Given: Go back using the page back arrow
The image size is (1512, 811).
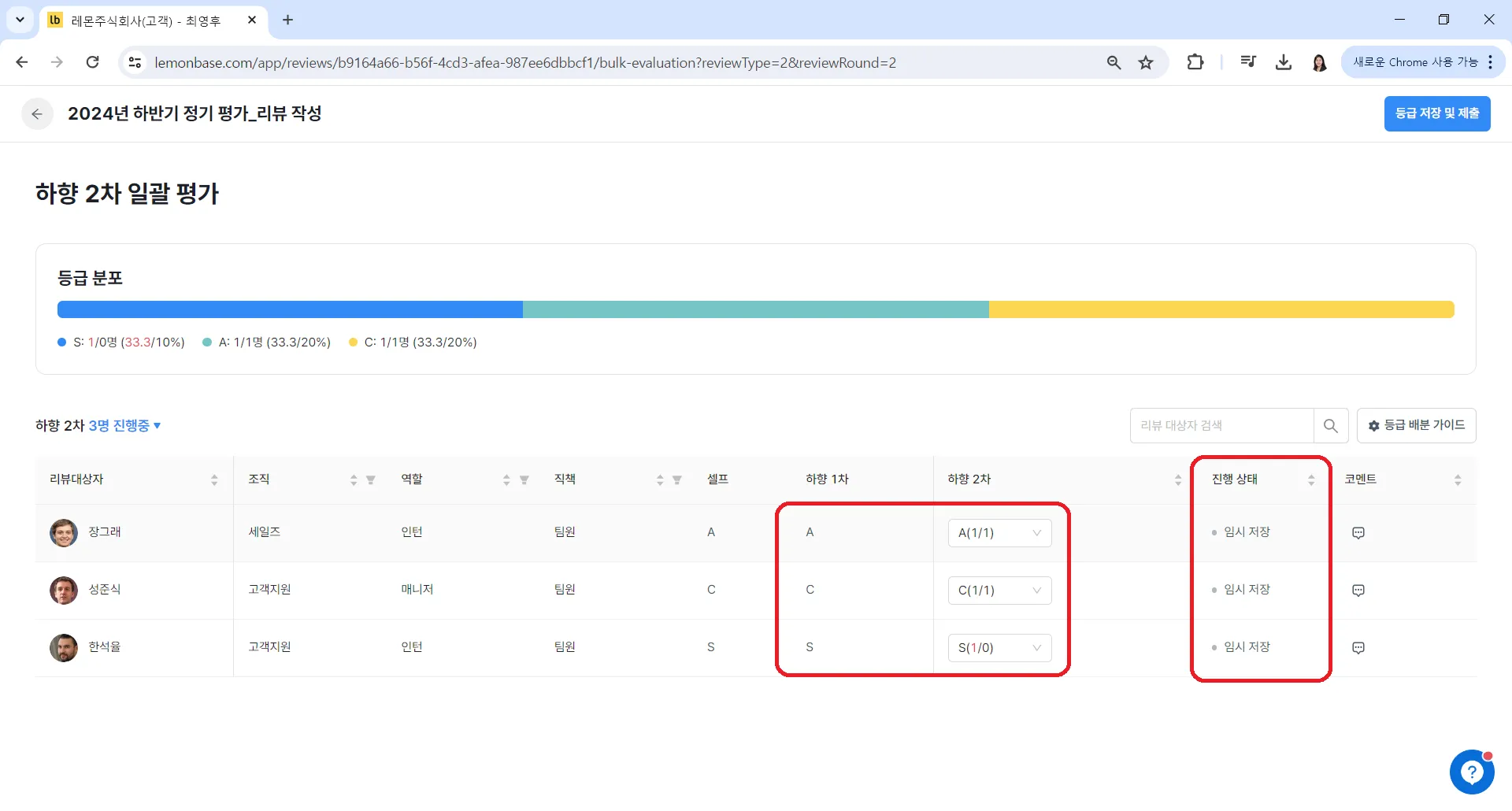Looking at the screenshot, I should [37, 113].
